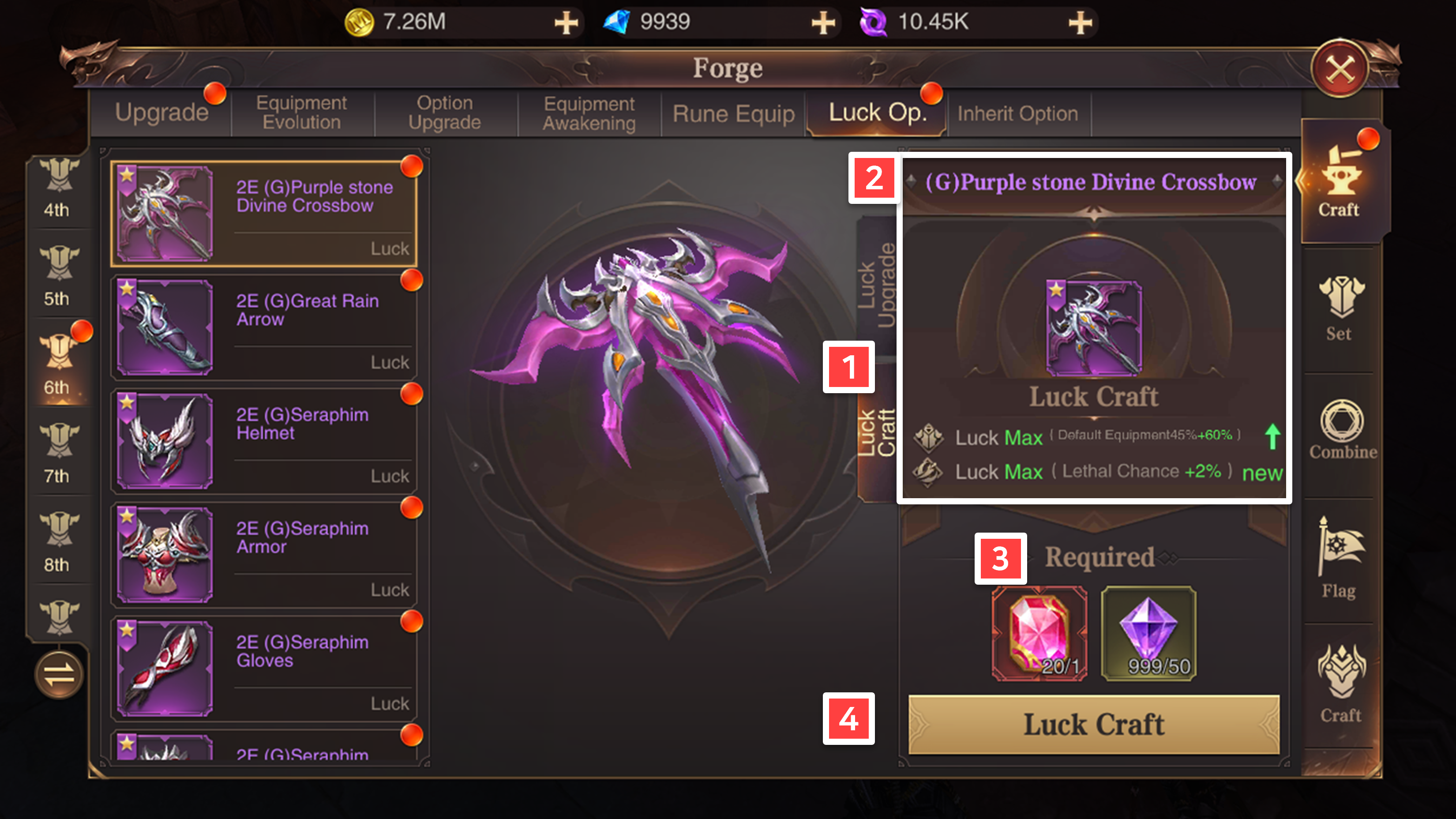This screenshot has width=1456, height=819.
Task: Open the Rune Equip tab
Action: pyautogui.click(x=733, y=113)
